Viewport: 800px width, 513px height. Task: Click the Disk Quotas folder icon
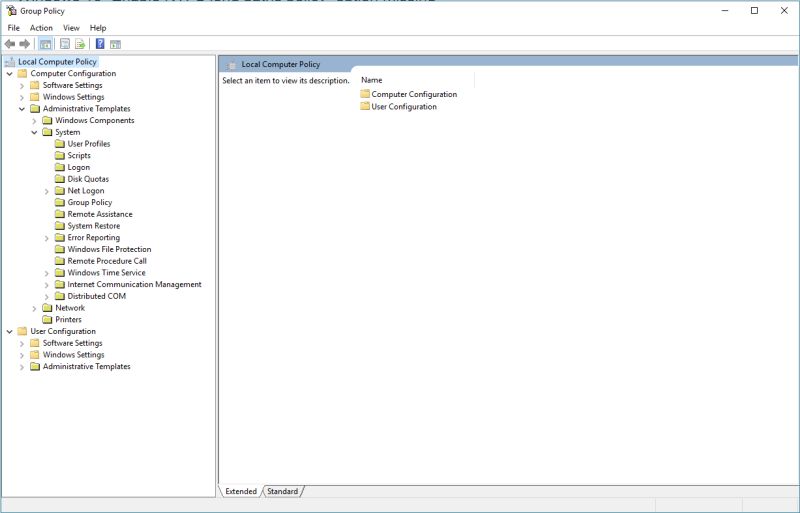point(60,179)
